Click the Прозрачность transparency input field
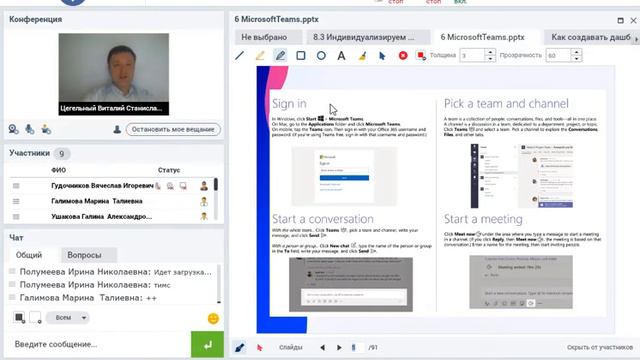640x360 pixels. 558,55
